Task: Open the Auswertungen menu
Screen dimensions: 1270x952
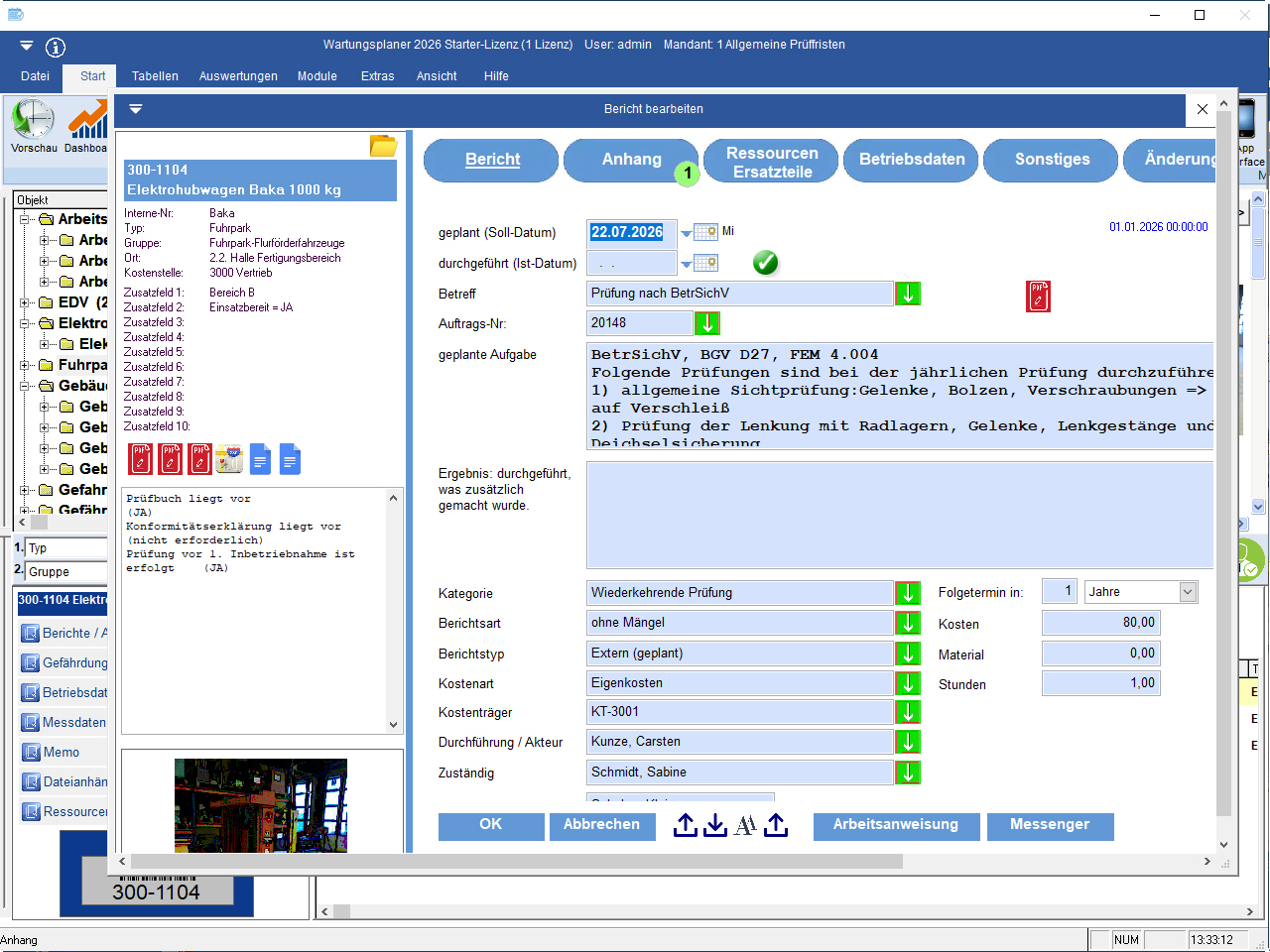Action: pos(238,76)
